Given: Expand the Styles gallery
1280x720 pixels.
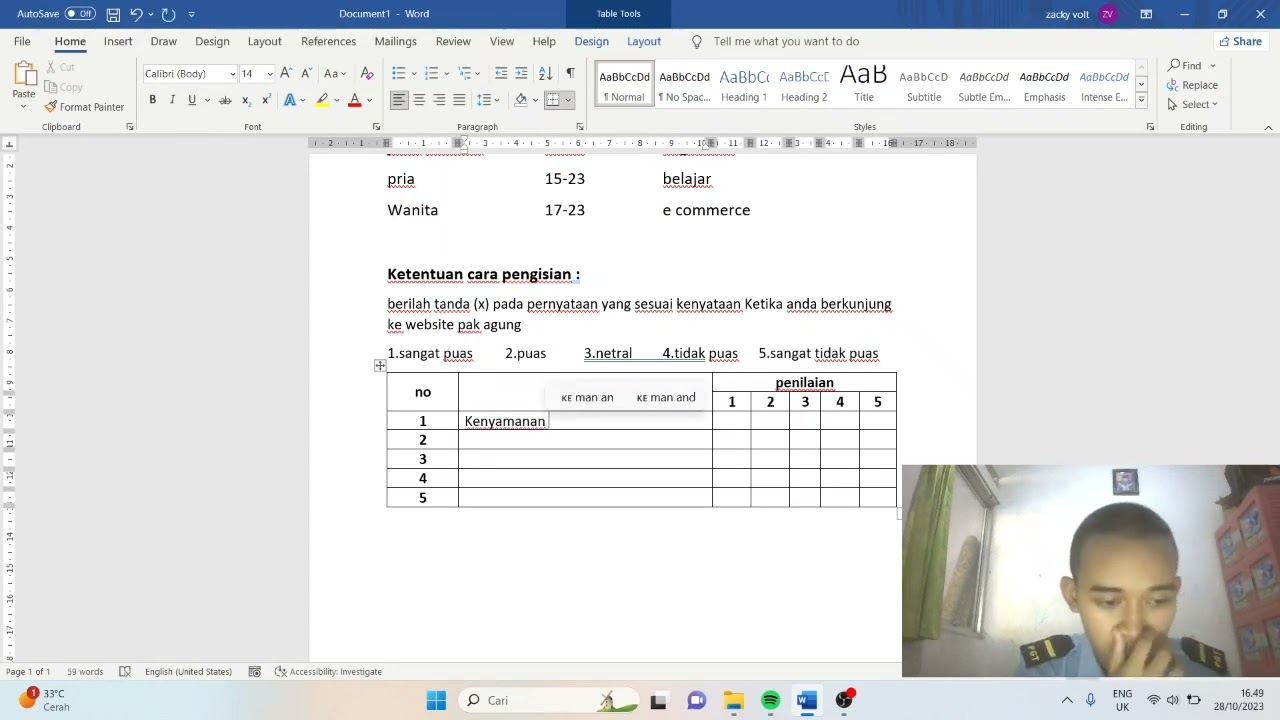Looking at the screenshot, I should pyautogui.click(x=1141, y=101).
